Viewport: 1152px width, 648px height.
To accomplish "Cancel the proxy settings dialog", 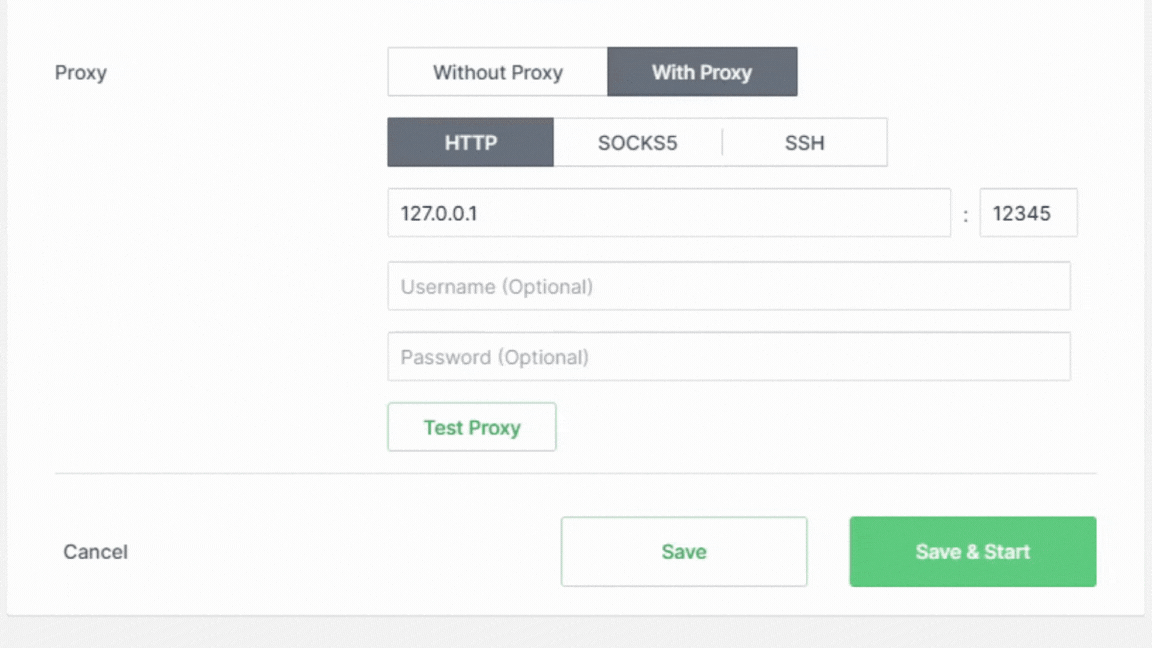I will [x=96, y=552].
